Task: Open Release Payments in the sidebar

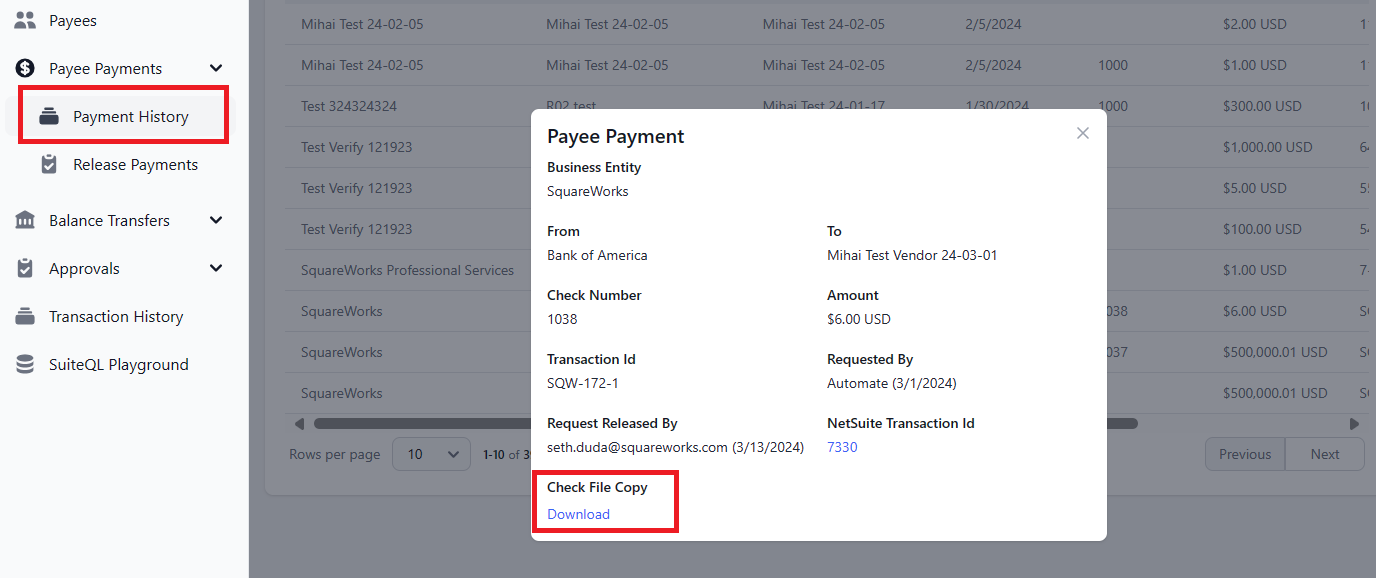Action: click(135, 165)
